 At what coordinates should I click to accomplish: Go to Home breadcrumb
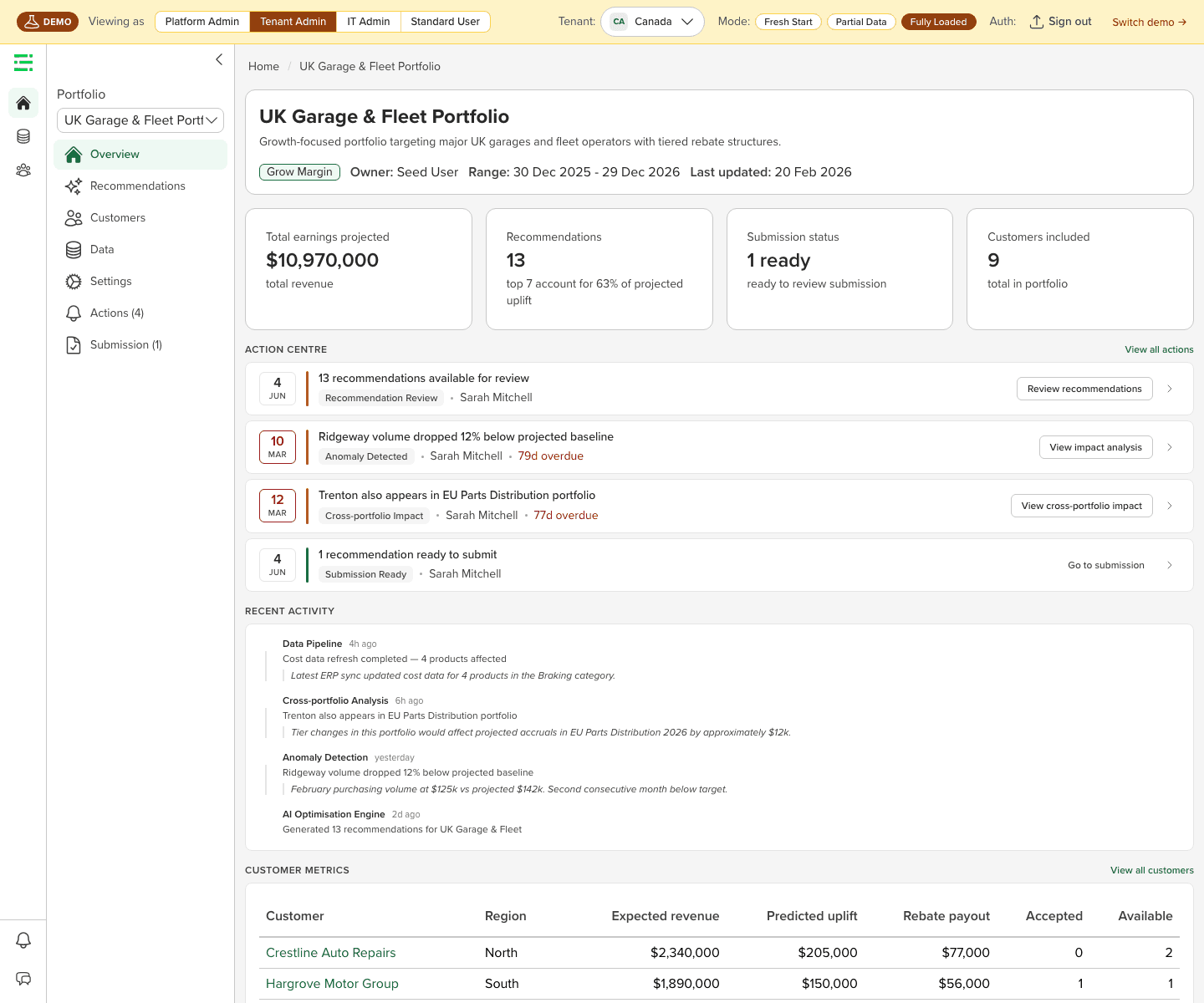[x=263, y=66]
